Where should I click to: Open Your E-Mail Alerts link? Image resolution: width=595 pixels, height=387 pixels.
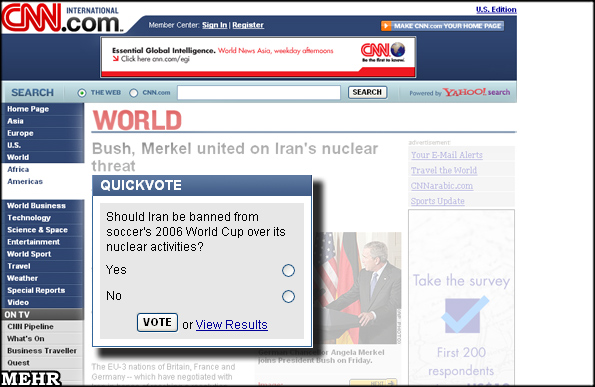tap(447, 155)
